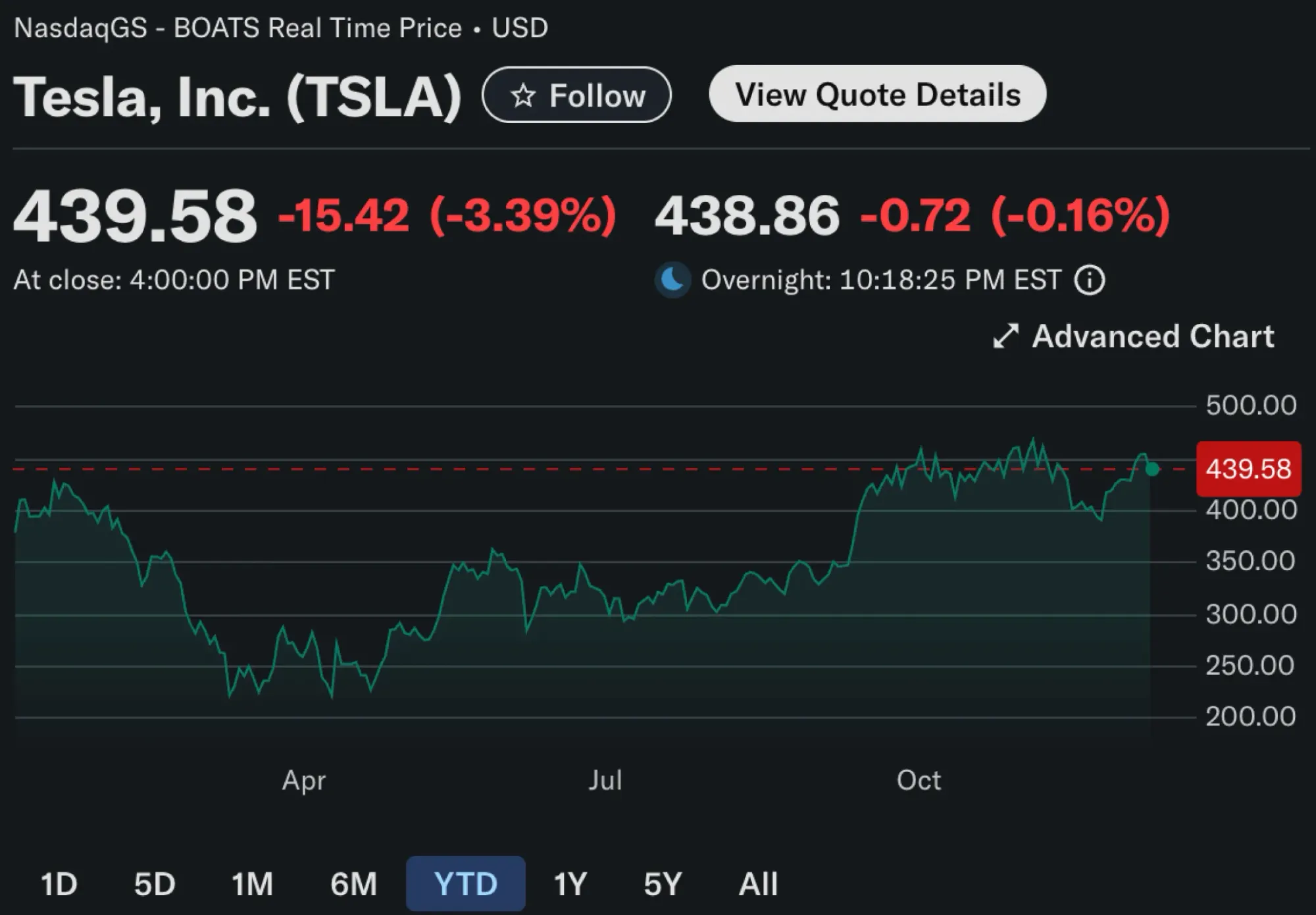1316x915 pixels.
Task: Click the star icon in Follow button
Action: tap(523, 95)
